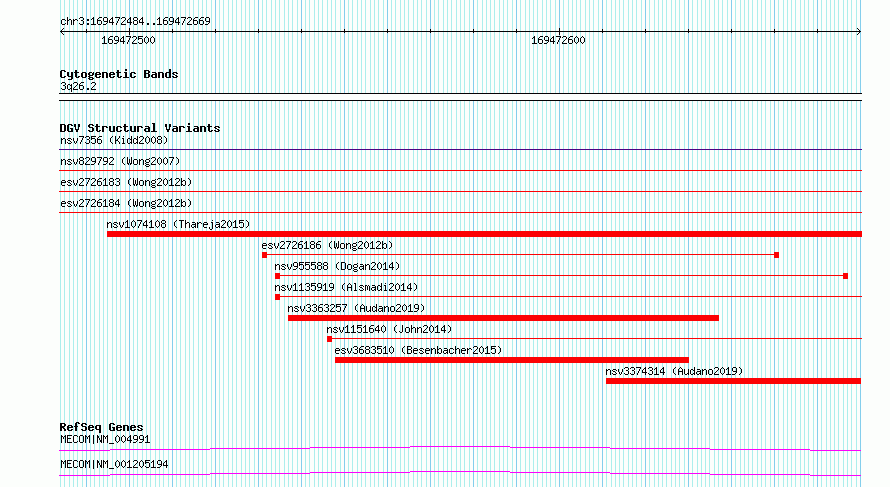
Task: Click the 3q26.2 band label
Action: coord(78,87)
